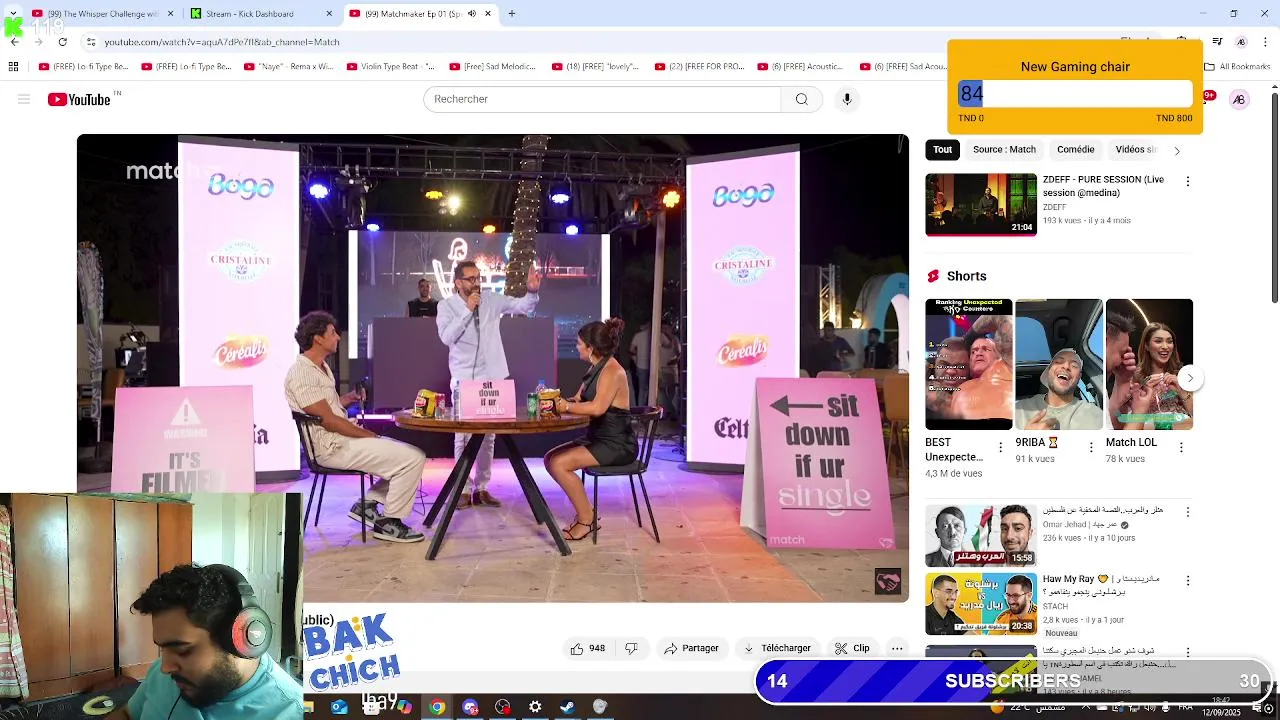Click the browser address bar URL
Screen dimensions: 1280x720
(x=222, y=42)
